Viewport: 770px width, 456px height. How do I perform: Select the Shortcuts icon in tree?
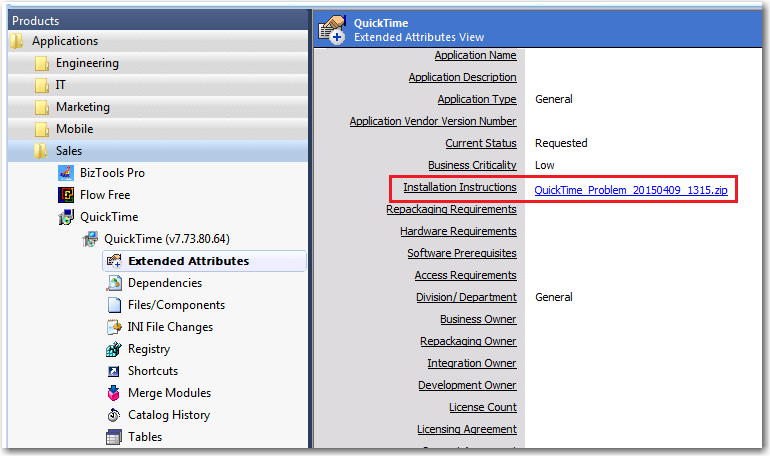[114, 371]
